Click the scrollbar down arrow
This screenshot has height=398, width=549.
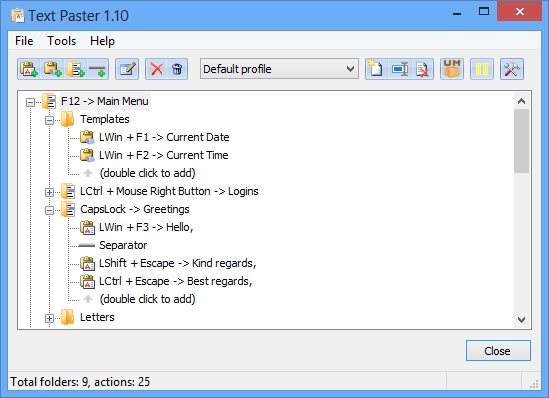tap(521, 320)
